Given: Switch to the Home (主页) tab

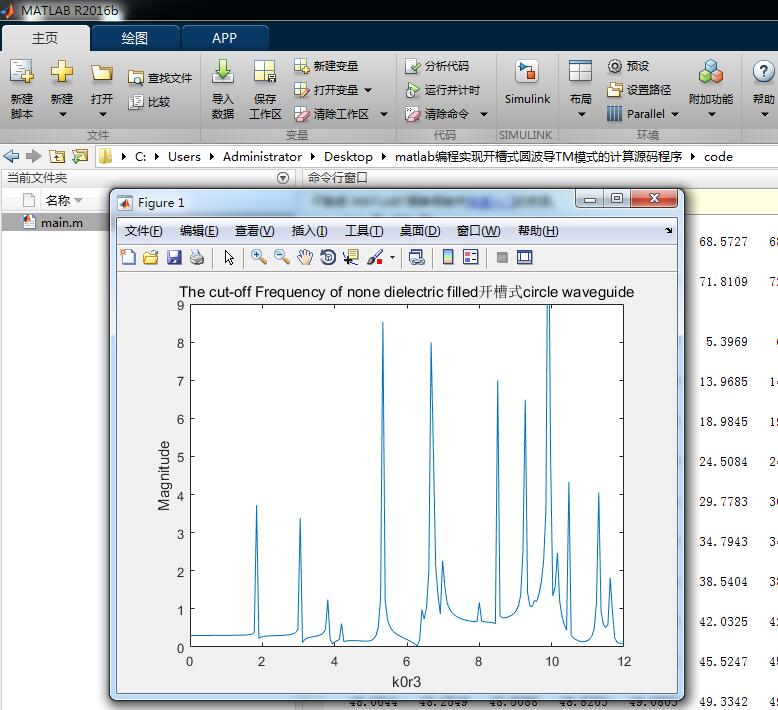Looking at the screenshot, I should [x=45, y=38].
